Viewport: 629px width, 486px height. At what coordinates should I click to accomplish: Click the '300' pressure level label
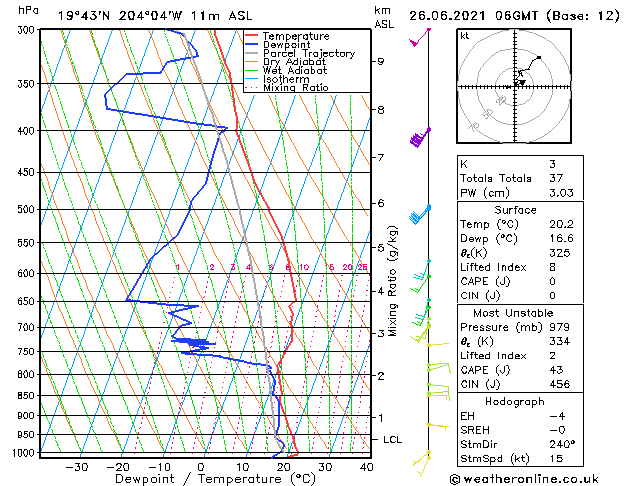coord(28,30)
